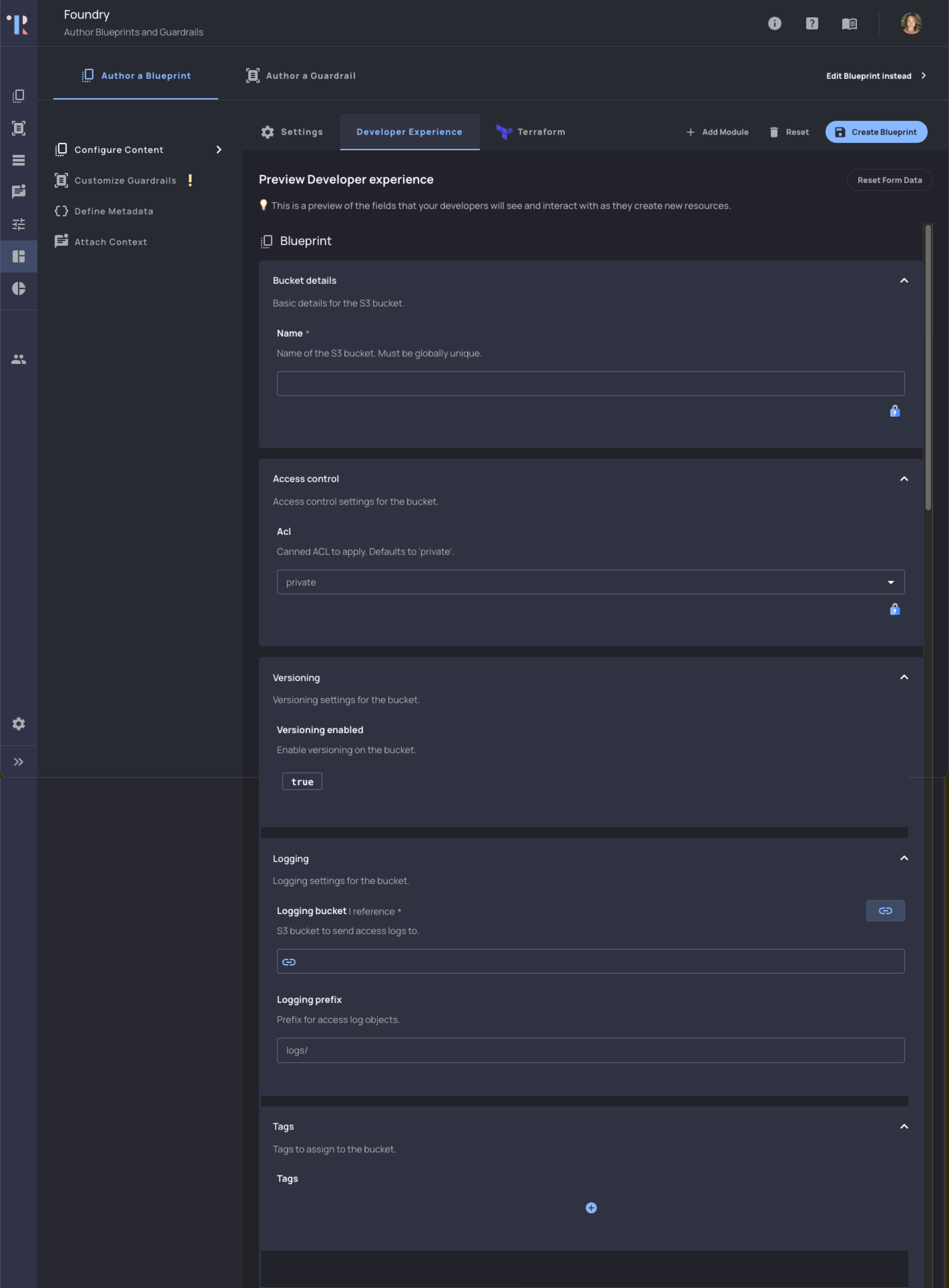This screenshot has width=949, height=1288.
Task: Click the info icon in the top bar
Action: pyautogui.click(x=775, y=24)
